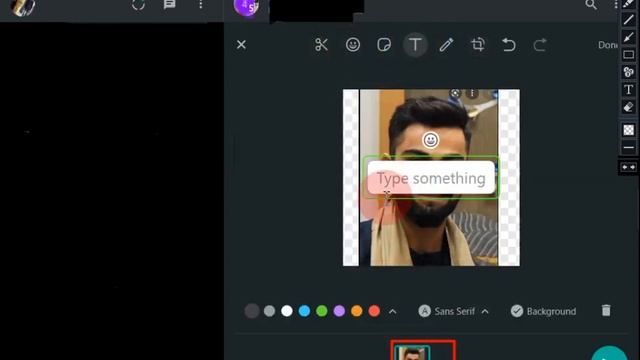Open the contact's purple avatar
Viewport: 640px width, 360px height.
click(246, 7)
